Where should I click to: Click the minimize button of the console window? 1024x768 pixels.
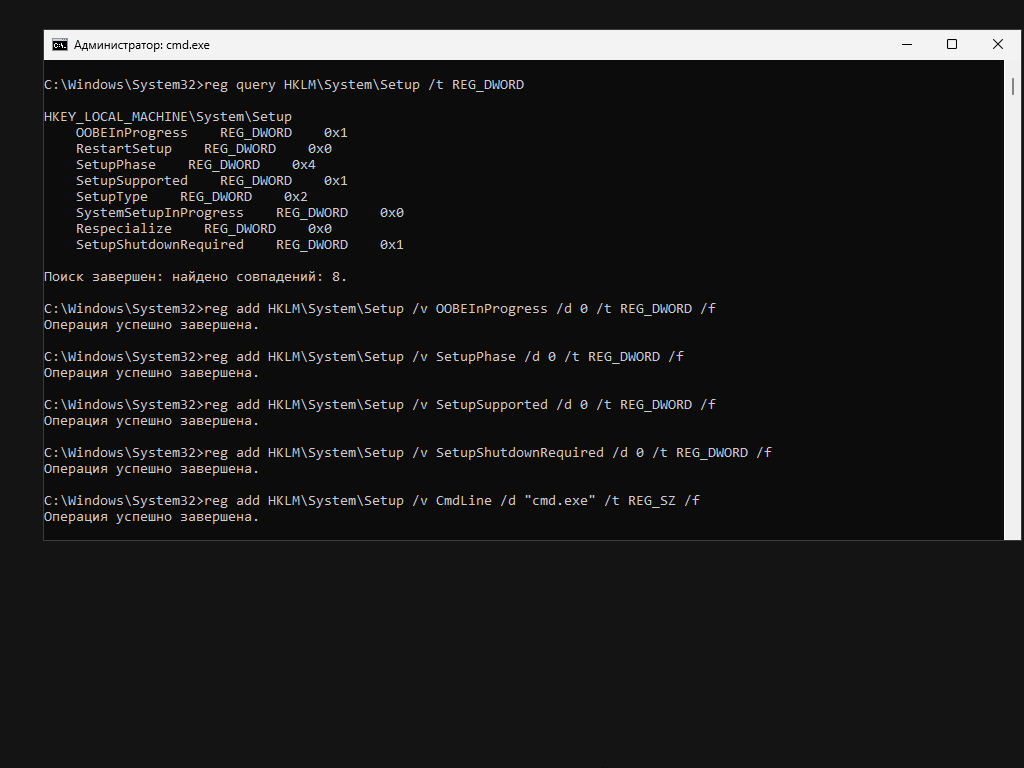click(x=906, y=44)
